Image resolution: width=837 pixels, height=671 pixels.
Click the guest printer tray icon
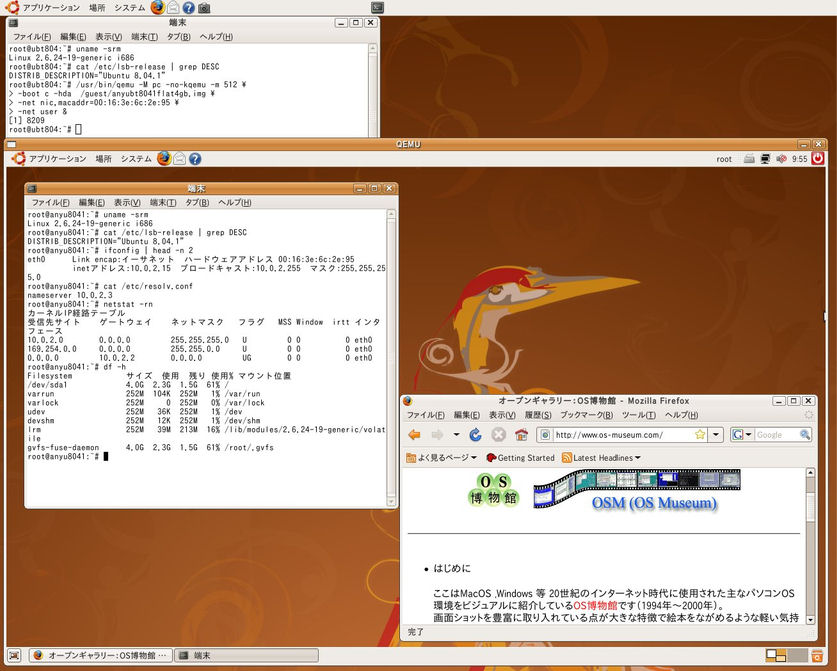[x=749, y=159]
